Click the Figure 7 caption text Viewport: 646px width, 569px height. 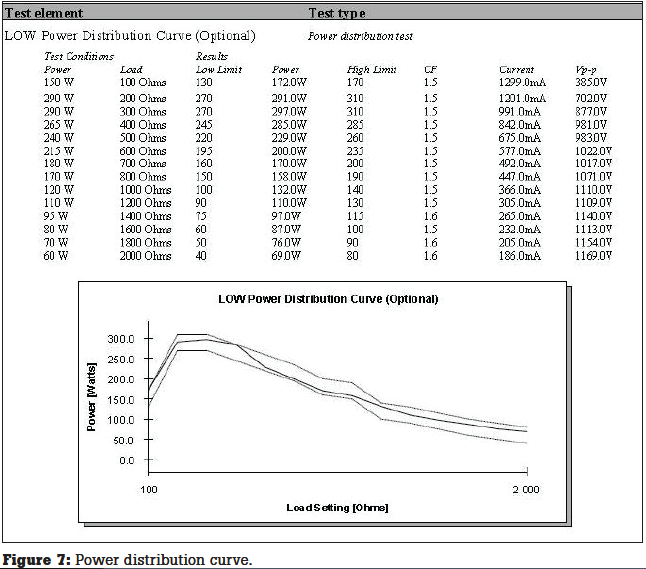click(126, 559)
